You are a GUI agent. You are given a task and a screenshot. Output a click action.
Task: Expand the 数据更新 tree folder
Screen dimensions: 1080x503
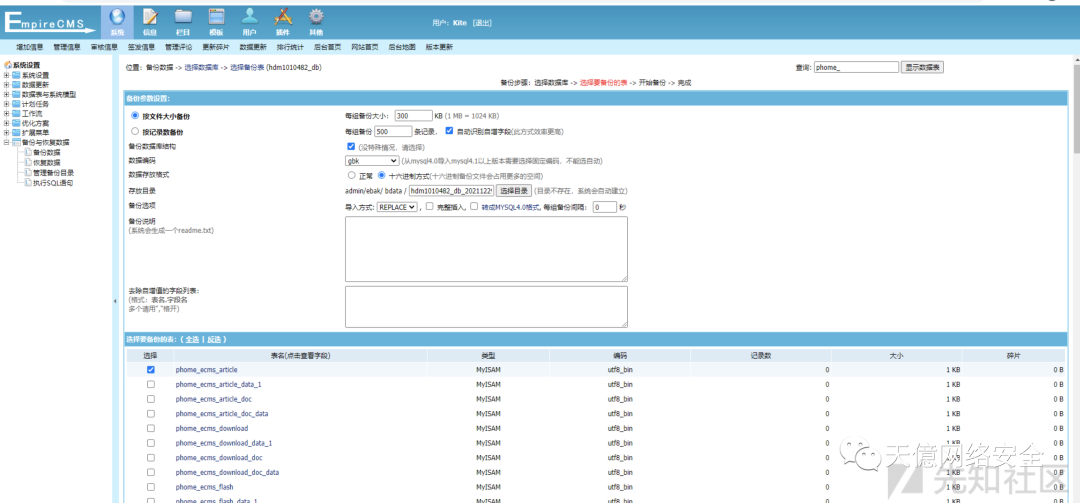click(7, 85)
